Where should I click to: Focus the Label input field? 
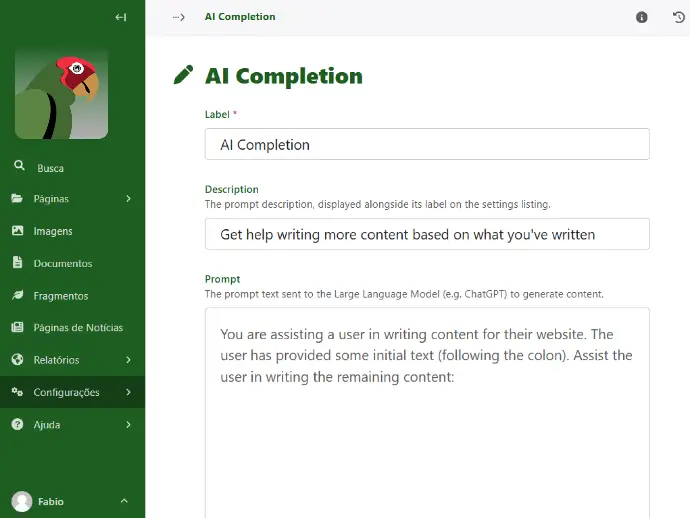pyautogui.click(x=427, y=144)
